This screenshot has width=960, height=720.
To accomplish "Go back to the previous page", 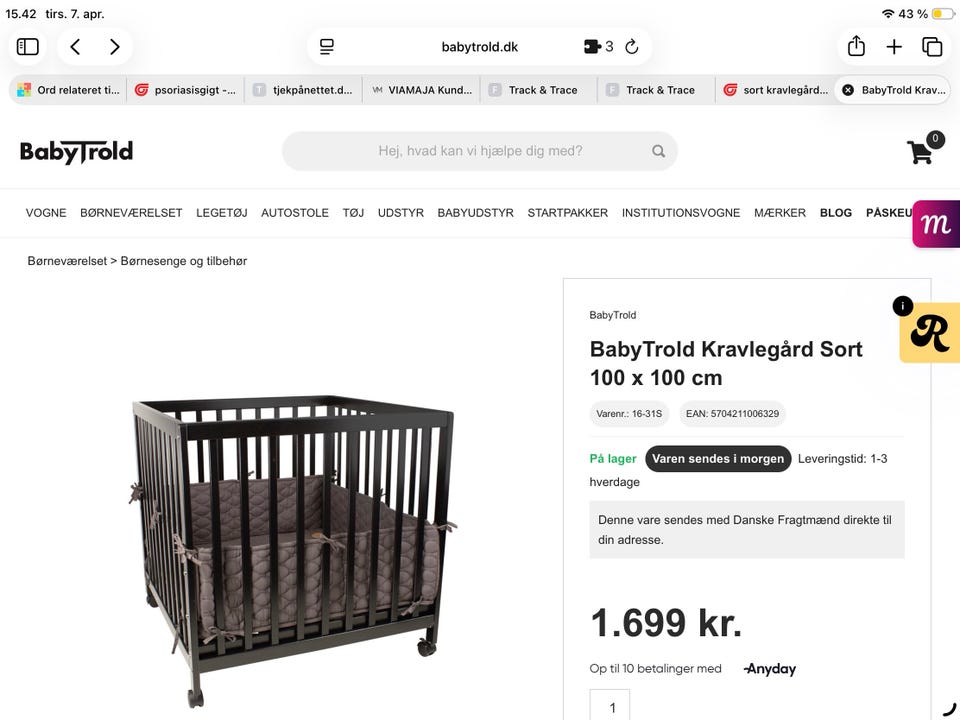I will 75,47.
